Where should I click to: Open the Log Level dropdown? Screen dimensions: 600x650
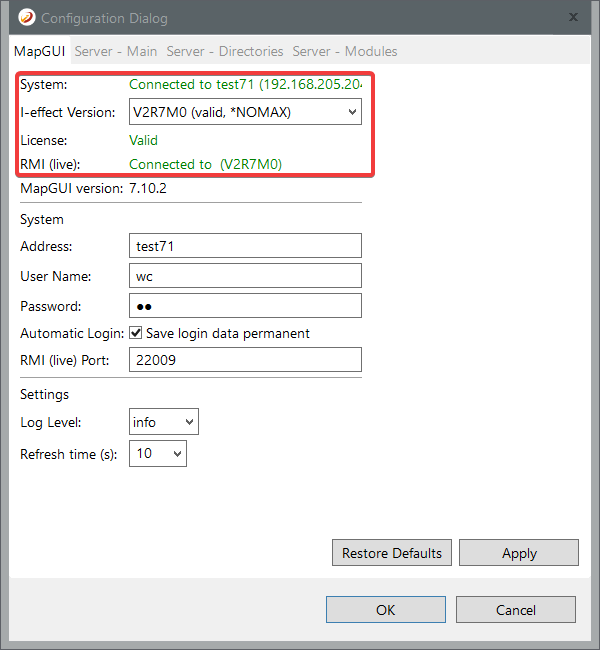[164, 422]
